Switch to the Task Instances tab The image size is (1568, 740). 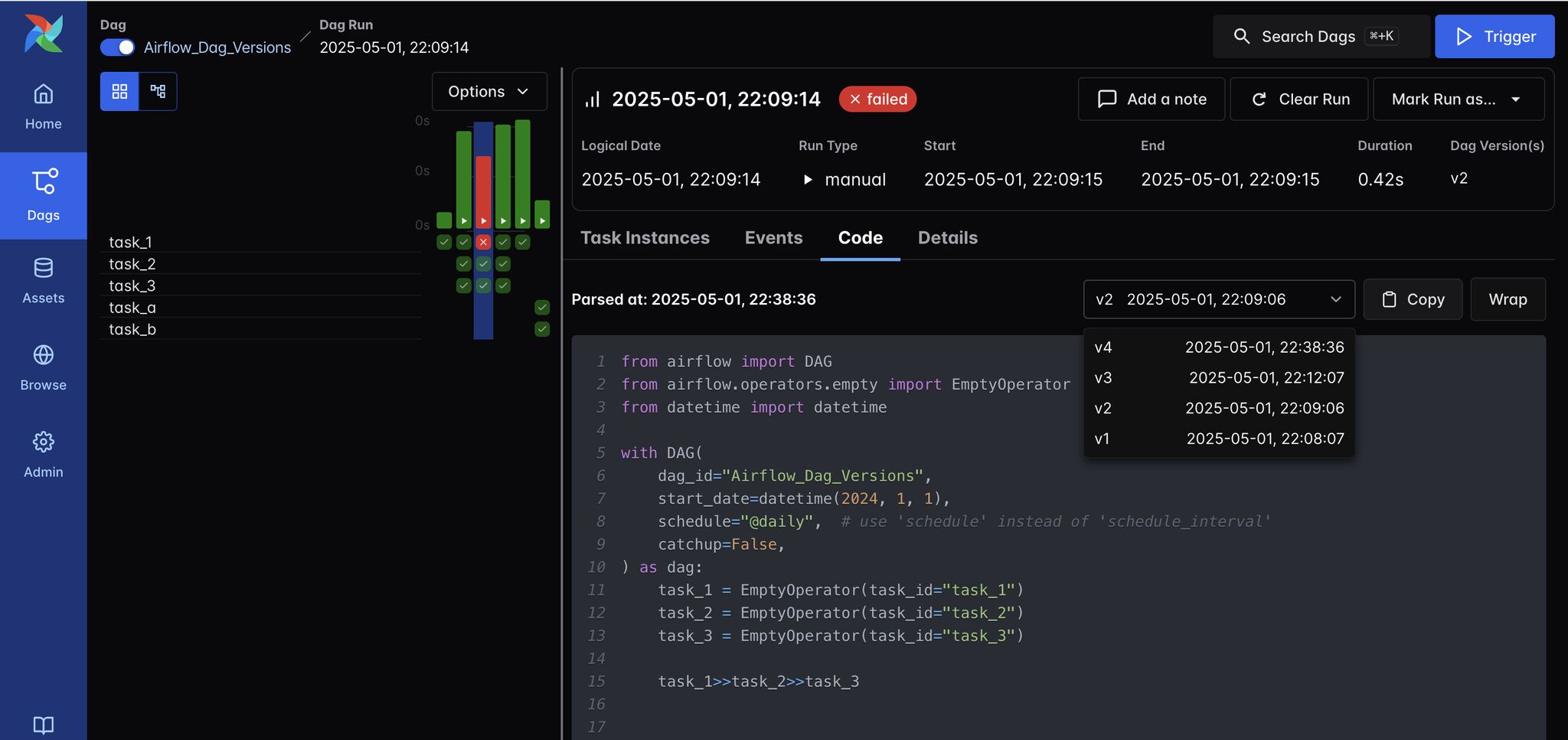(x=645, y=238)
